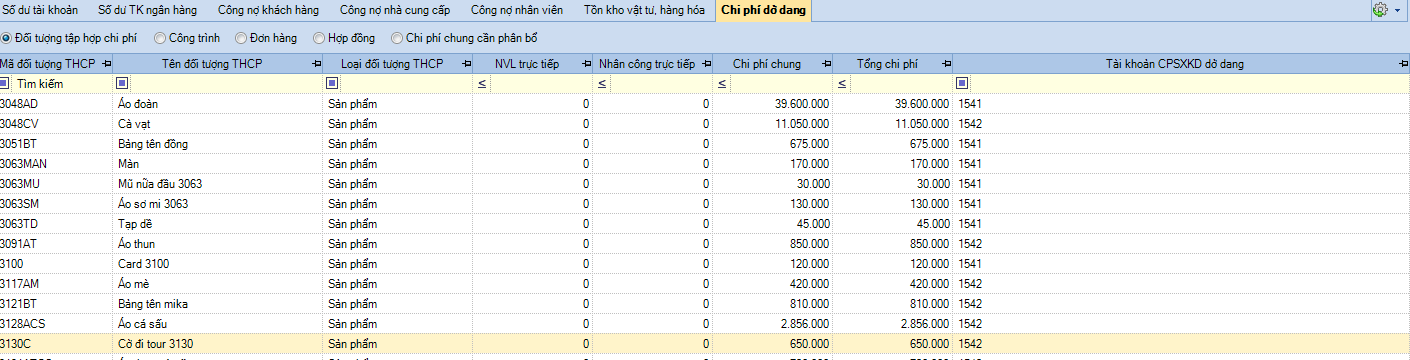Open filter operator for Tên đối tượng column
The width and height of the screenshot is (1410, 360).
(x=123, y=83)
